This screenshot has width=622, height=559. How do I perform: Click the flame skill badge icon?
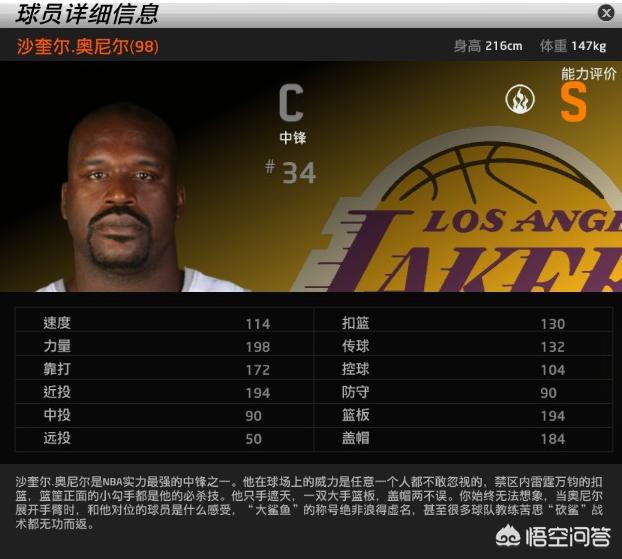point(520,99)
